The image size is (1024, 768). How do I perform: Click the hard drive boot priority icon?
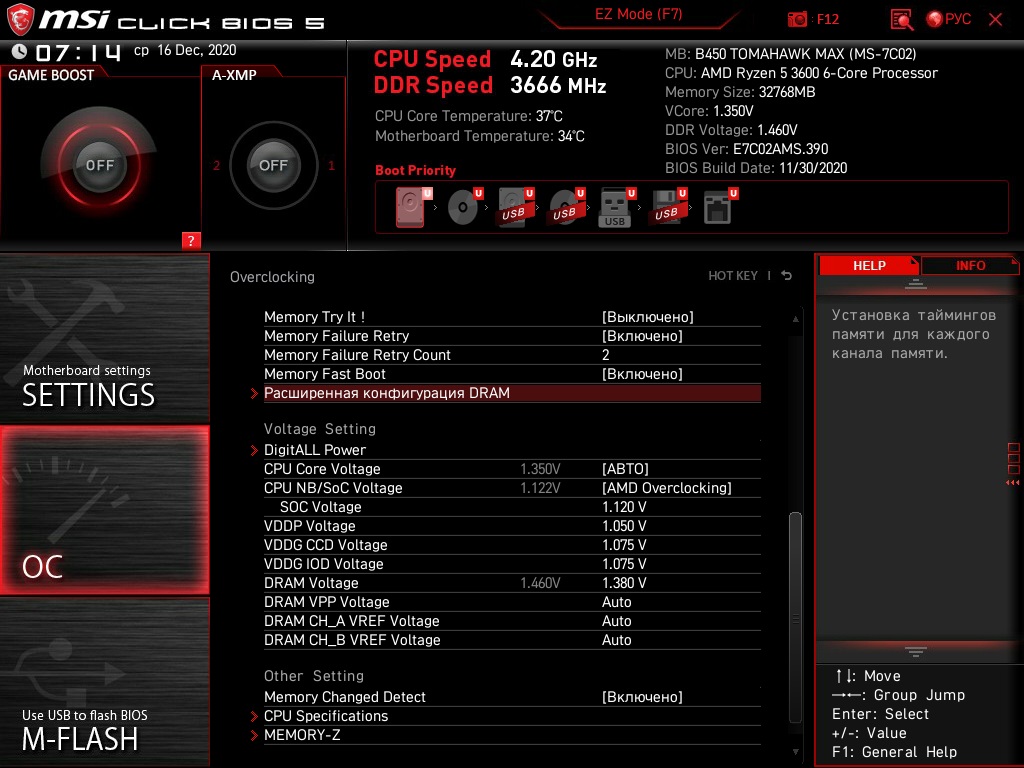[412, 208]
